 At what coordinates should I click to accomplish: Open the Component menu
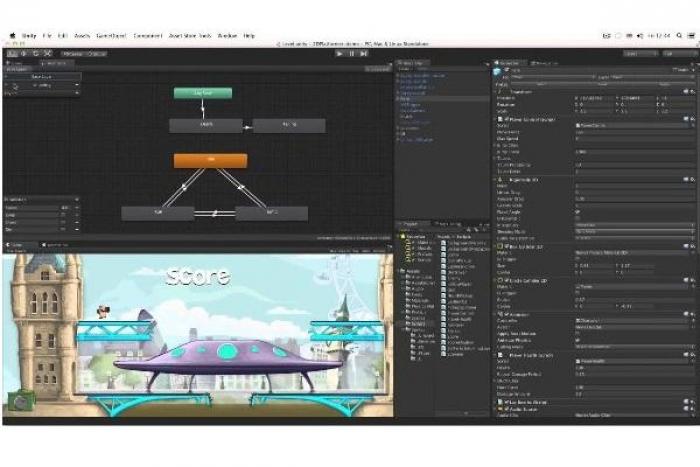pyautogui.click(x=147, y=35)
